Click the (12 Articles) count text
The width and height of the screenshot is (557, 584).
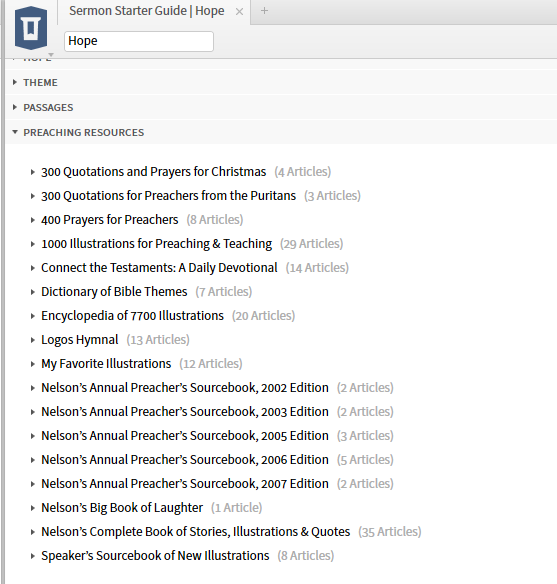211,364
